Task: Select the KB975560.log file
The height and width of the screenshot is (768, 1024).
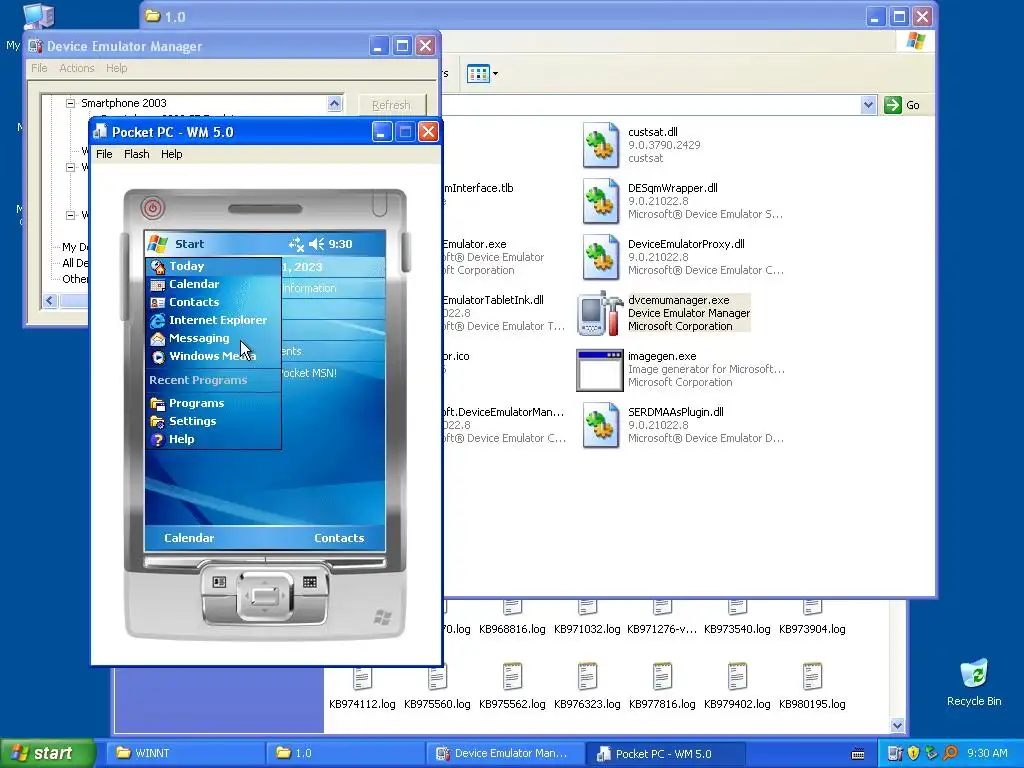Action: [437, 687]
